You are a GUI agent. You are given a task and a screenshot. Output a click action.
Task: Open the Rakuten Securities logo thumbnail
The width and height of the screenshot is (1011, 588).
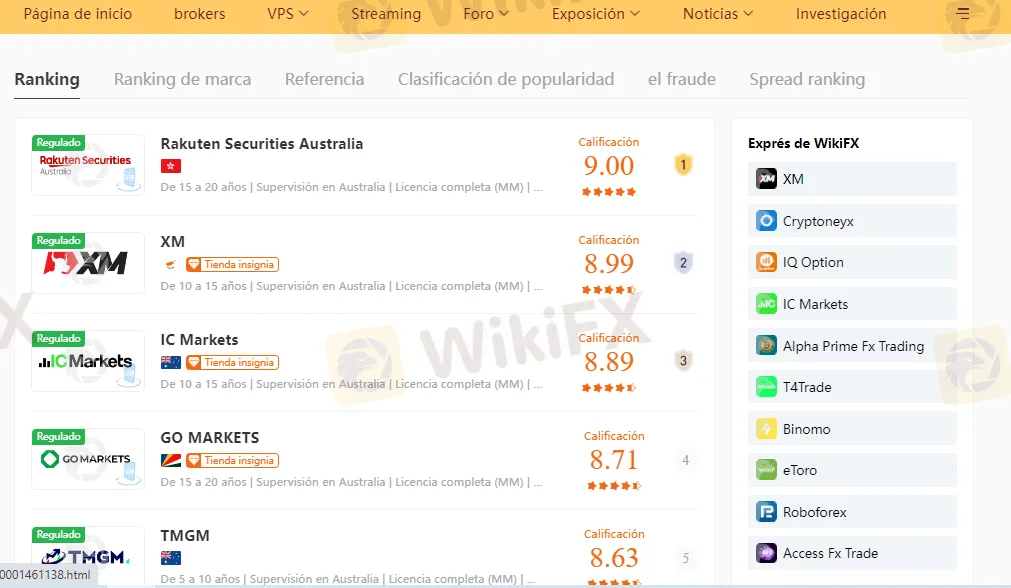pos(88,165)
